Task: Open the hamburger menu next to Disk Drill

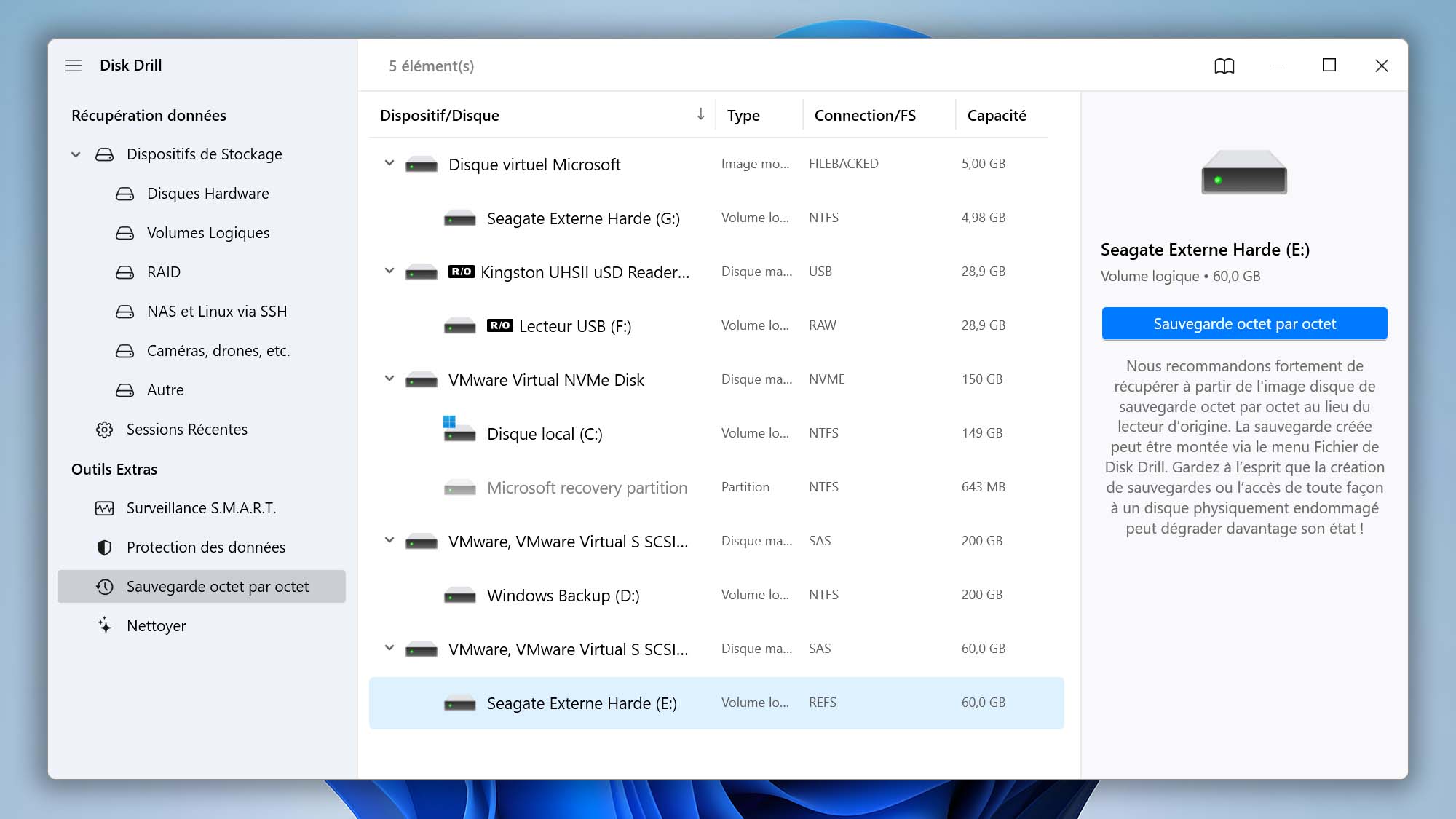Action: pyautogui.click(x=74, y=66)
